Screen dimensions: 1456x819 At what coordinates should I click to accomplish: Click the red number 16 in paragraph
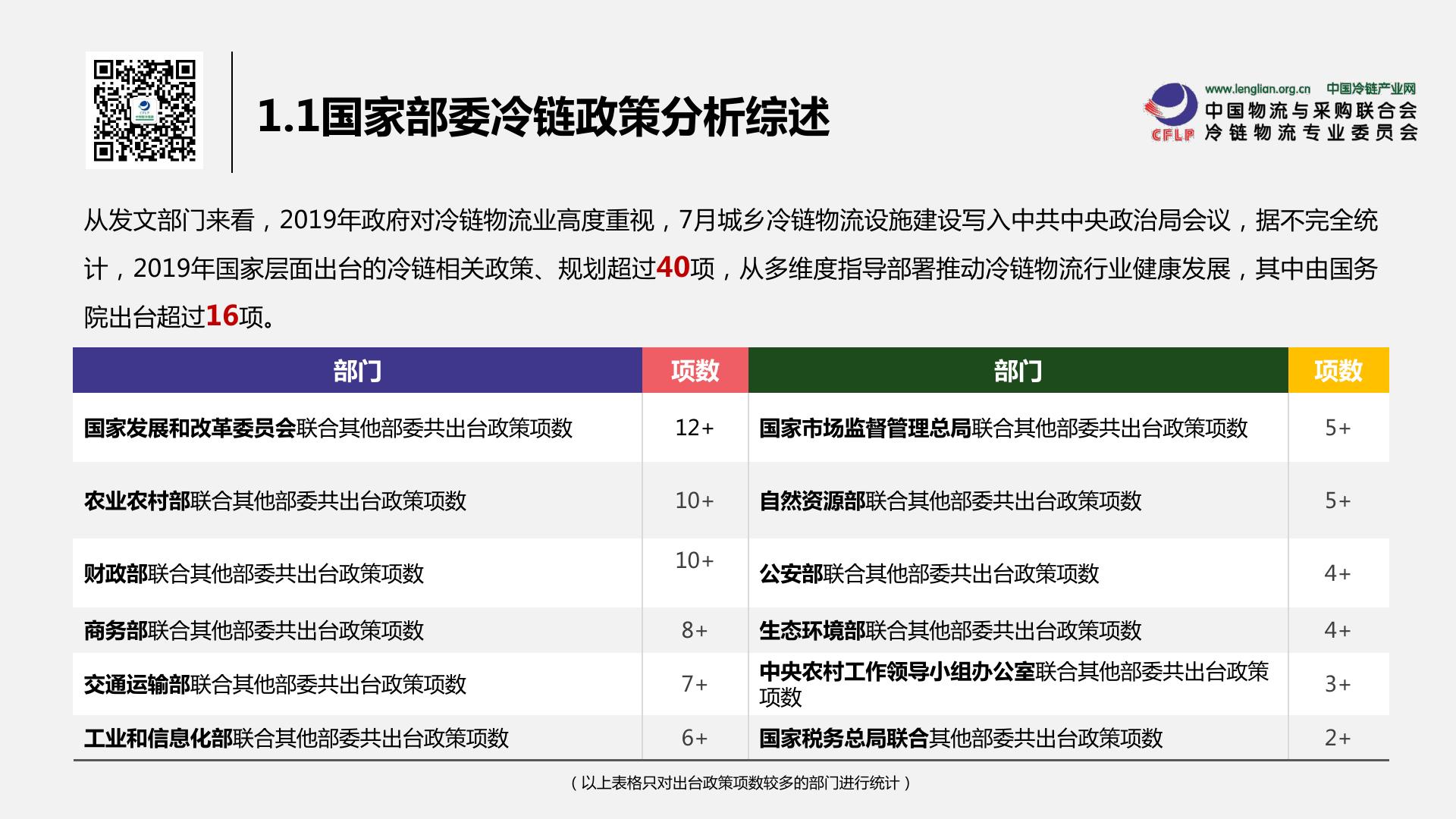pyautogui.click(x=222, y=315)
